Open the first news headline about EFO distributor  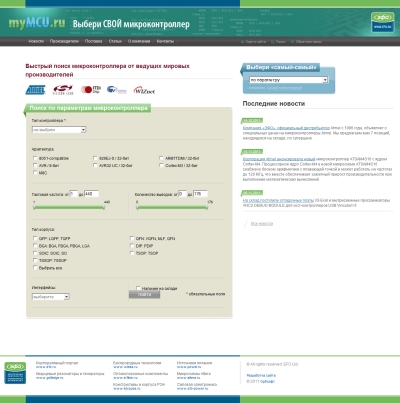[x=286, y=128]
